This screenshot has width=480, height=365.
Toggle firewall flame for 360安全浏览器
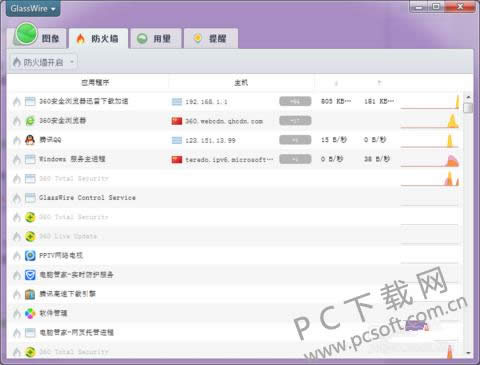tap(17, 121)
